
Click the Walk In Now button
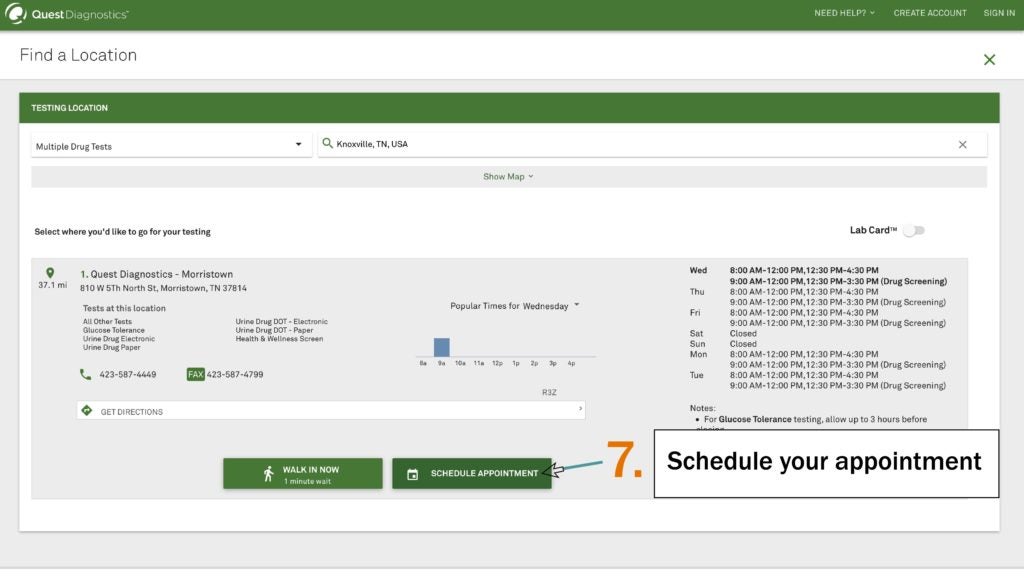click(302, 473)
